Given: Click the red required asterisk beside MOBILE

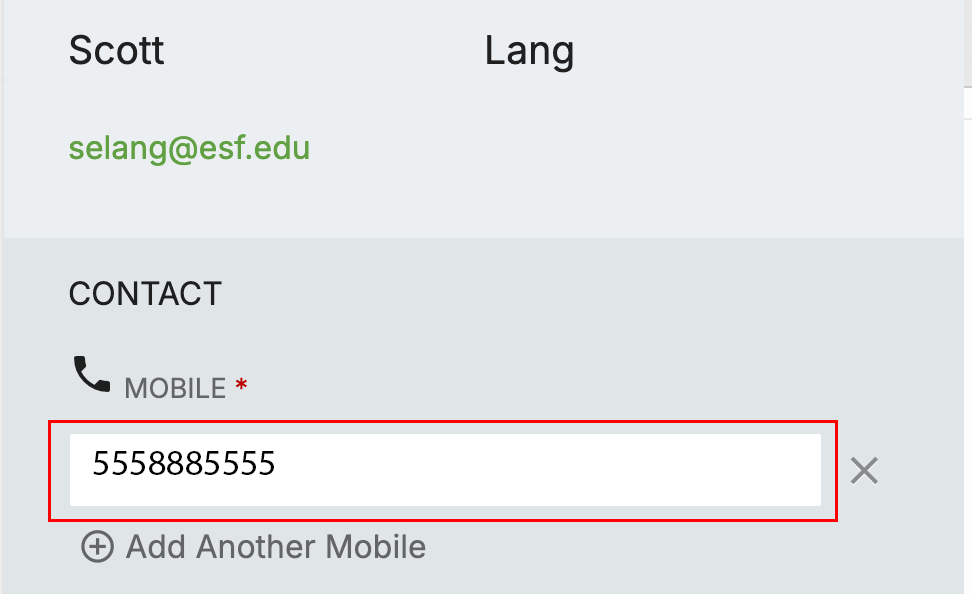Looking at the screenshot, I should pyautogui.click(x=241, y=387).
